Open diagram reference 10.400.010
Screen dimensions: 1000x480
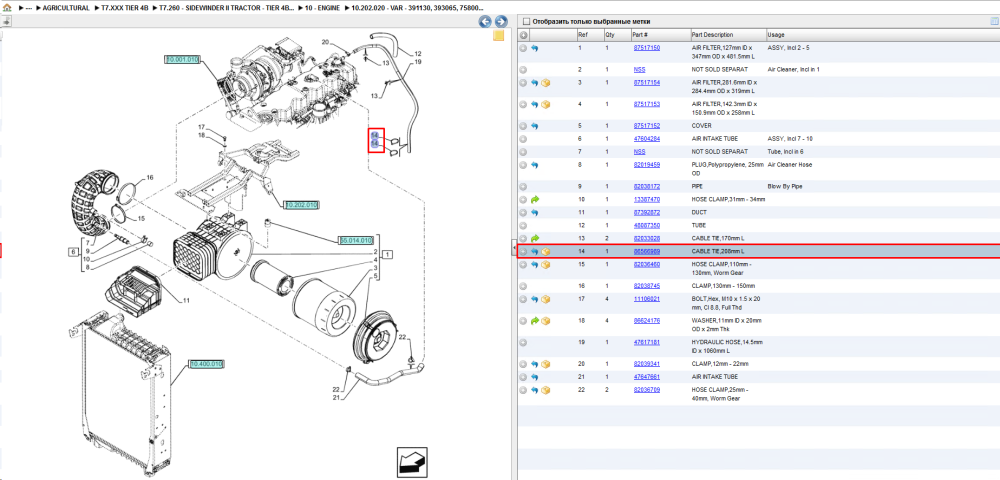tap(207, 364)
